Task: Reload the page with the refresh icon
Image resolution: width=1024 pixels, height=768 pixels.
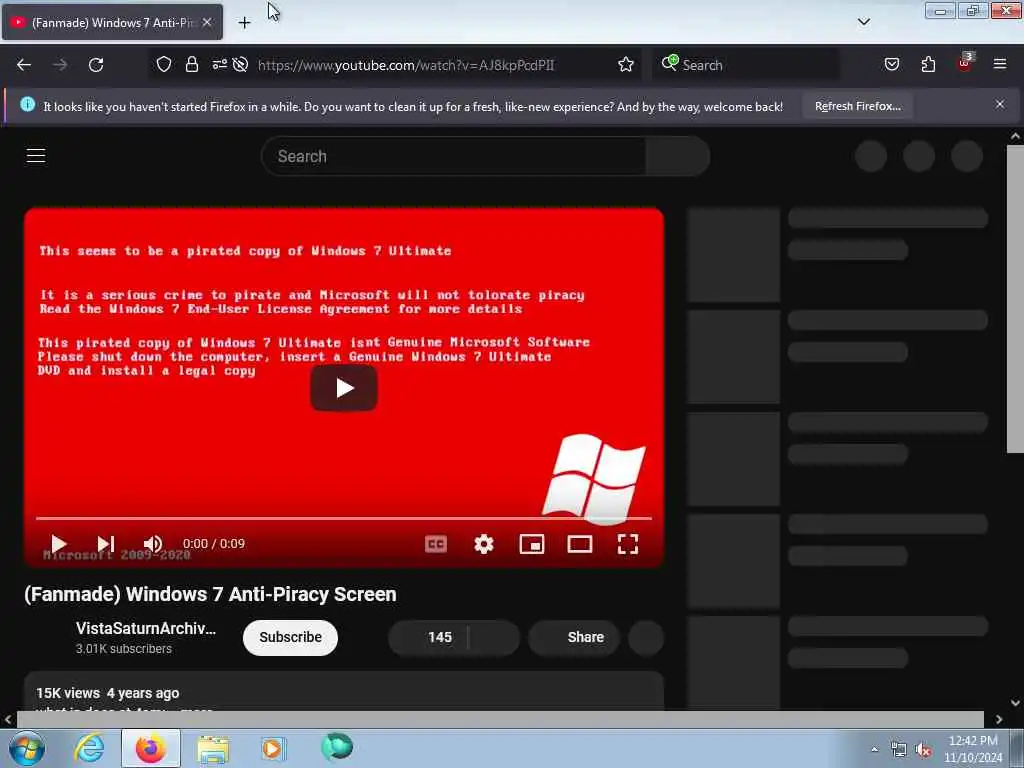Action: click(x=96, y=65)
